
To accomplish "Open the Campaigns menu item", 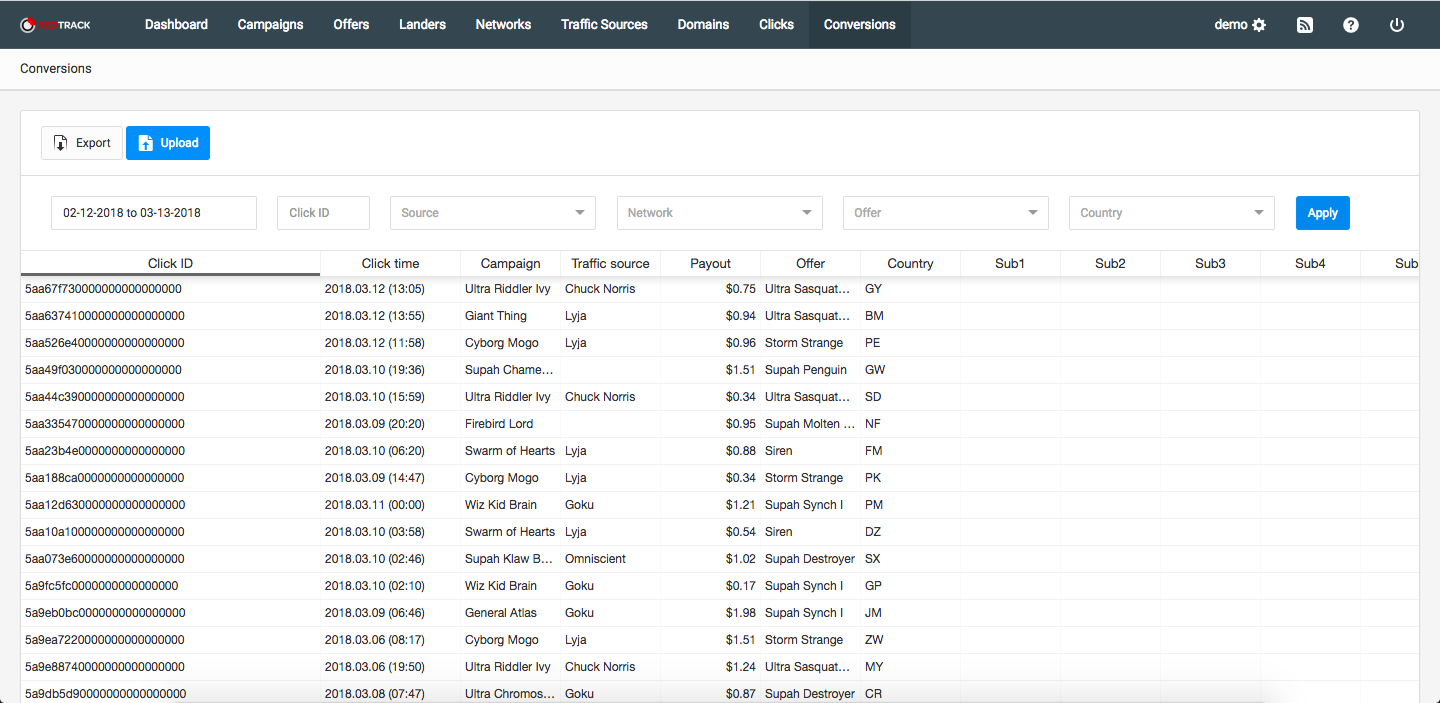I will click(x=270, y=25).
